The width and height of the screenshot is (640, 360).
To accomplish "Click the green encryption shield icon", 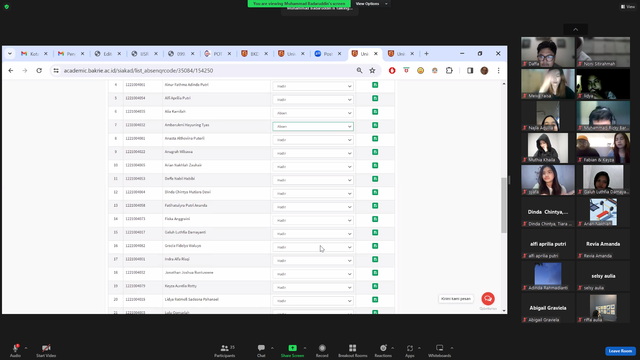I will [x=7, y=7].
